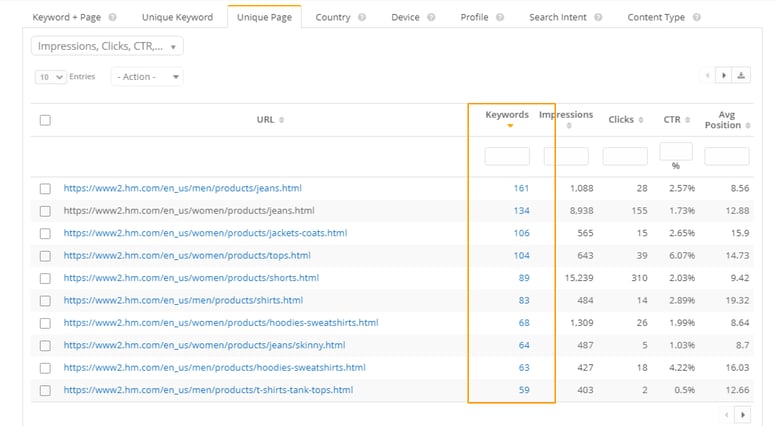Open the Action dropdown
The image size is (777, 426).
(x=147, y=77)
